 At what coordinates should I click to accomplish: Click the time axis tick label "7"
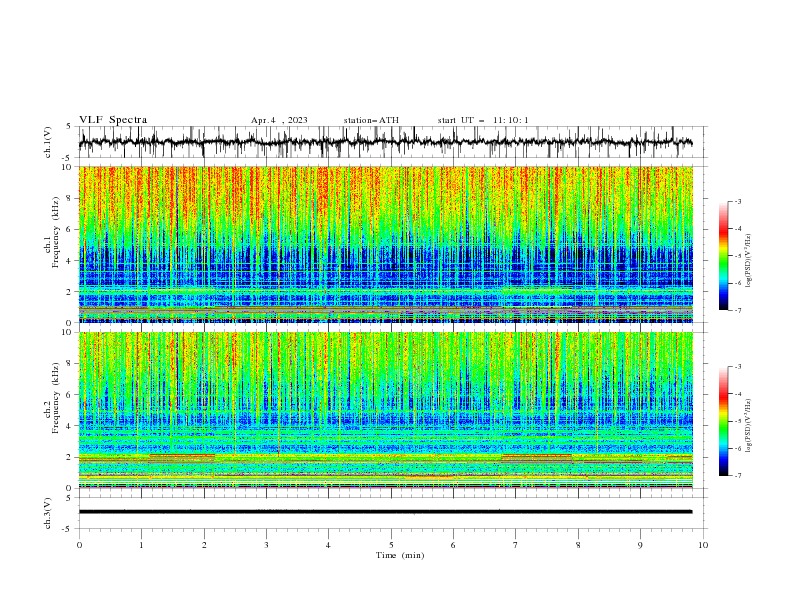coord(516,545)
